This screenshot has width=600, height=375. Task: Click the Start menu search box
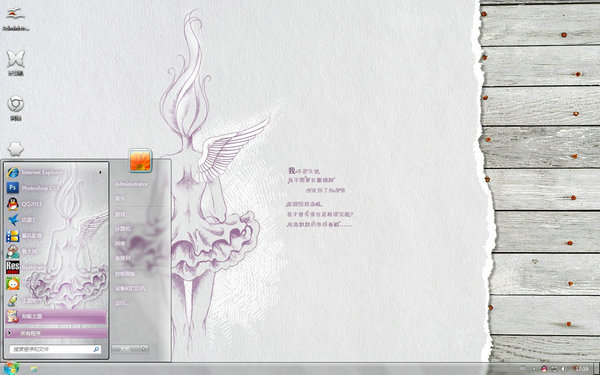pyautogui.click(x=55, y=349)
